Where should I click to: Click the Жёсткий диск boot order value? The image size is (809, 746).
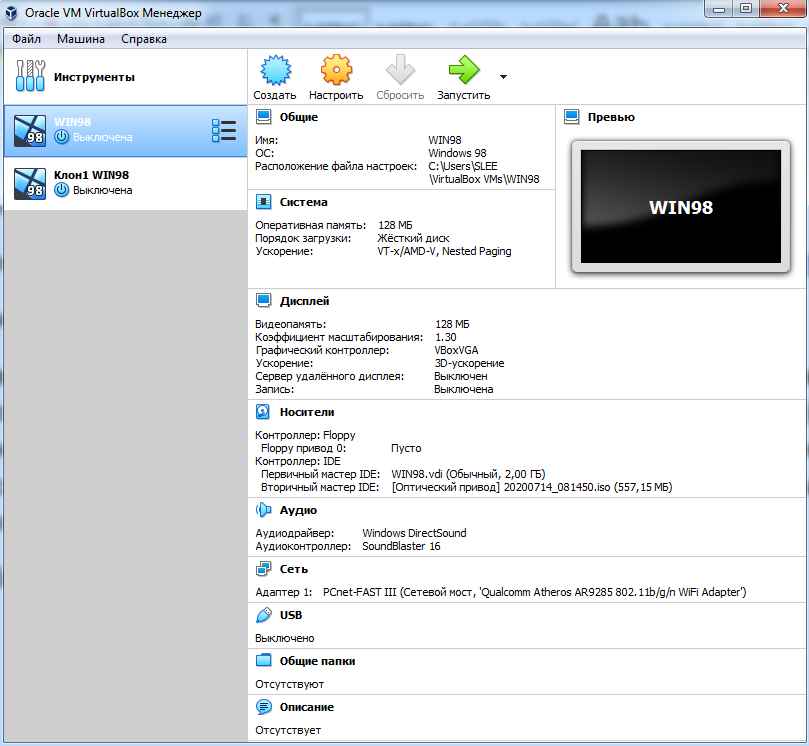tap(413, 238)
